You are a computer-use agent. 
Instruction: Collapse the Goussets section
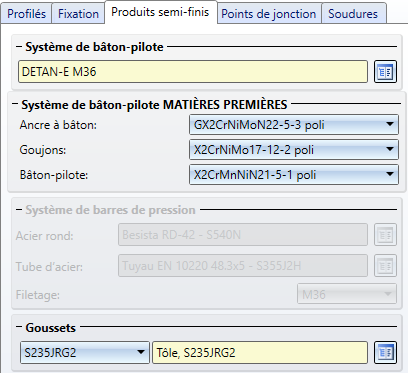point(19,327)
